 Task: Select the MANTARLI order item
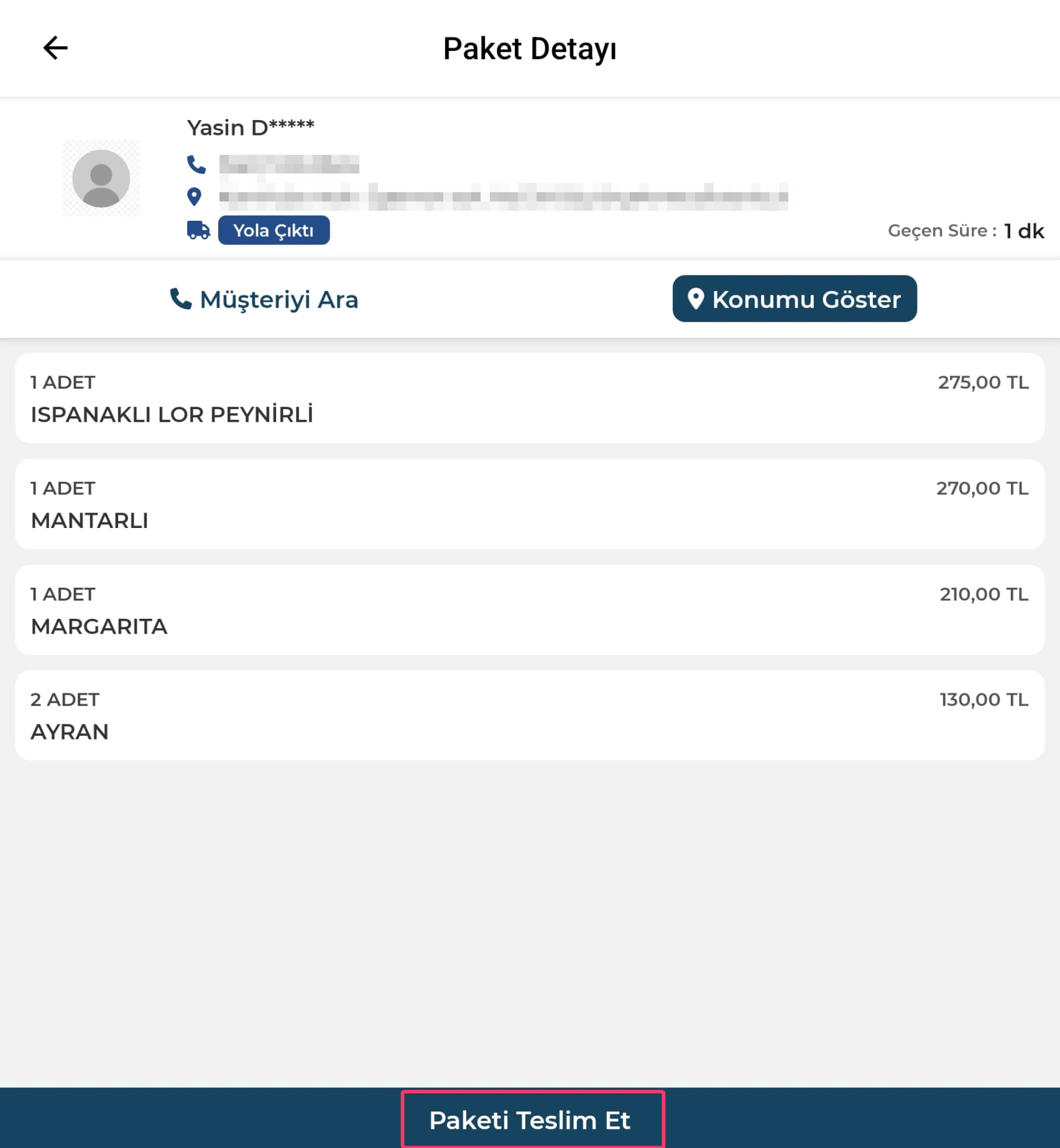tap(530, 504)
